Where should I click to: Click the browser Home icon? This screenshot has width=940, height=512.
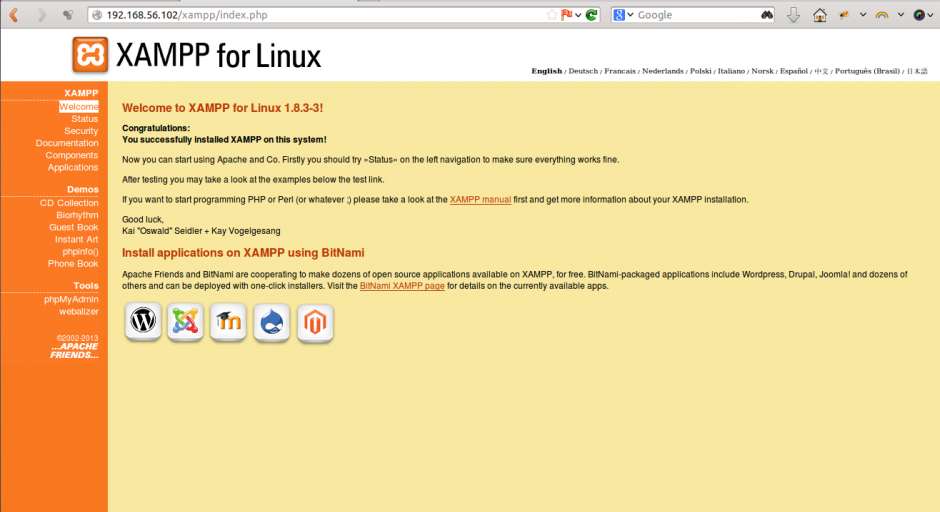point(820,15)
